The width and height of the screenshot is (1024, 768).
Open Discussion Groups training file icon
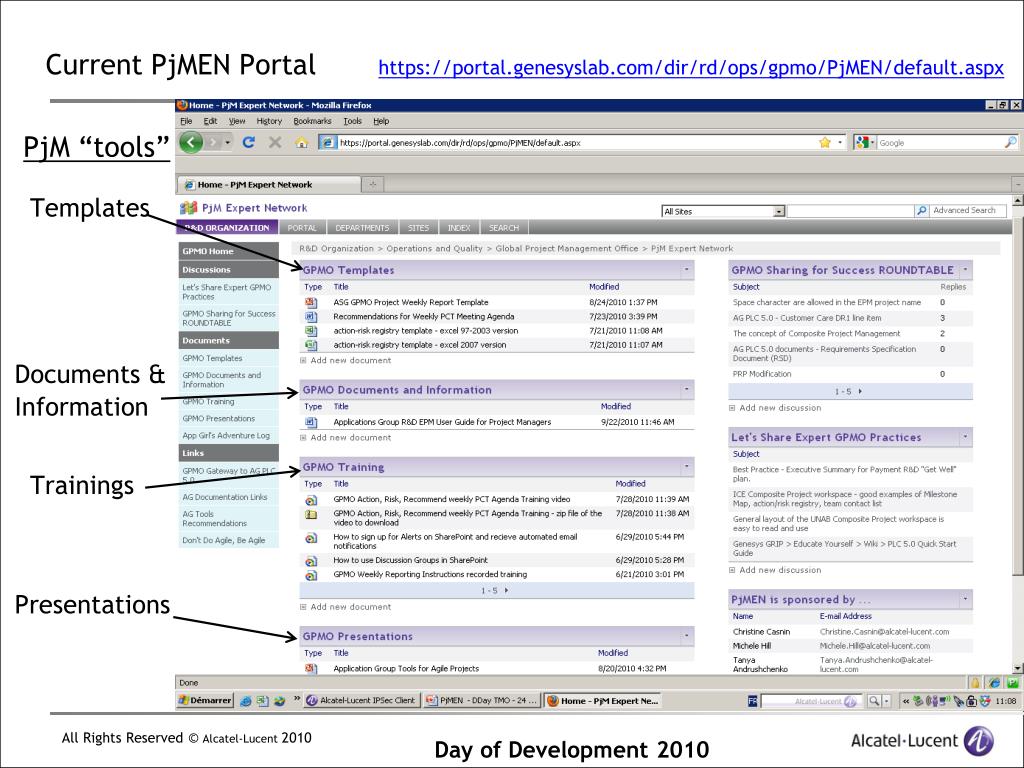tap(311, 561)
